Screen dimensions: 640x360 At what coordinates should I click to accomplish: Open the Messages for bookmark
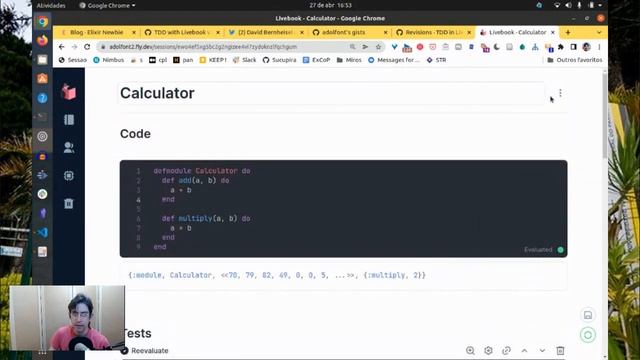click(x=394, y=60)
